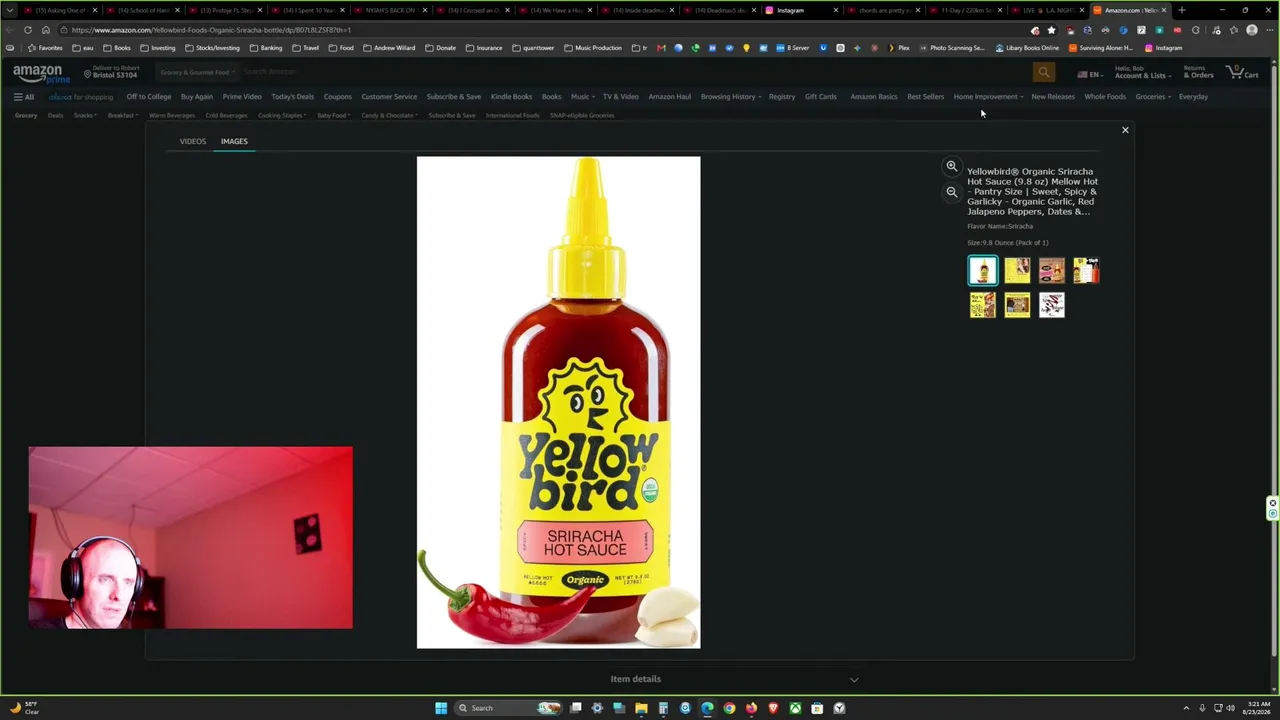Open the taskbar weather widget
The height and width of the screenshot is (720, 1280).
tap(24, 708)
